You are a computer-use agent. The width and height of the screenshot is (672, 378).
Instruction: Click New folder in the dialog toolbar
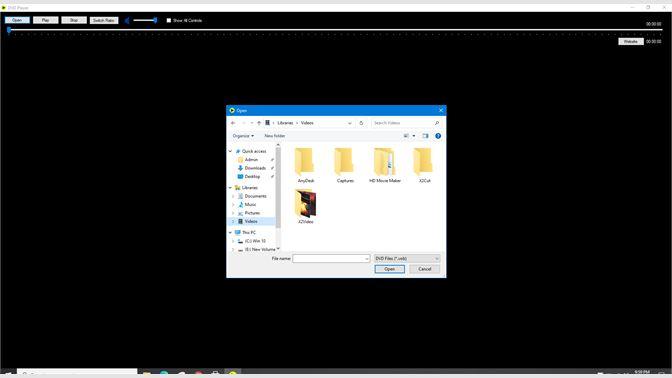(x=275, y=136)
